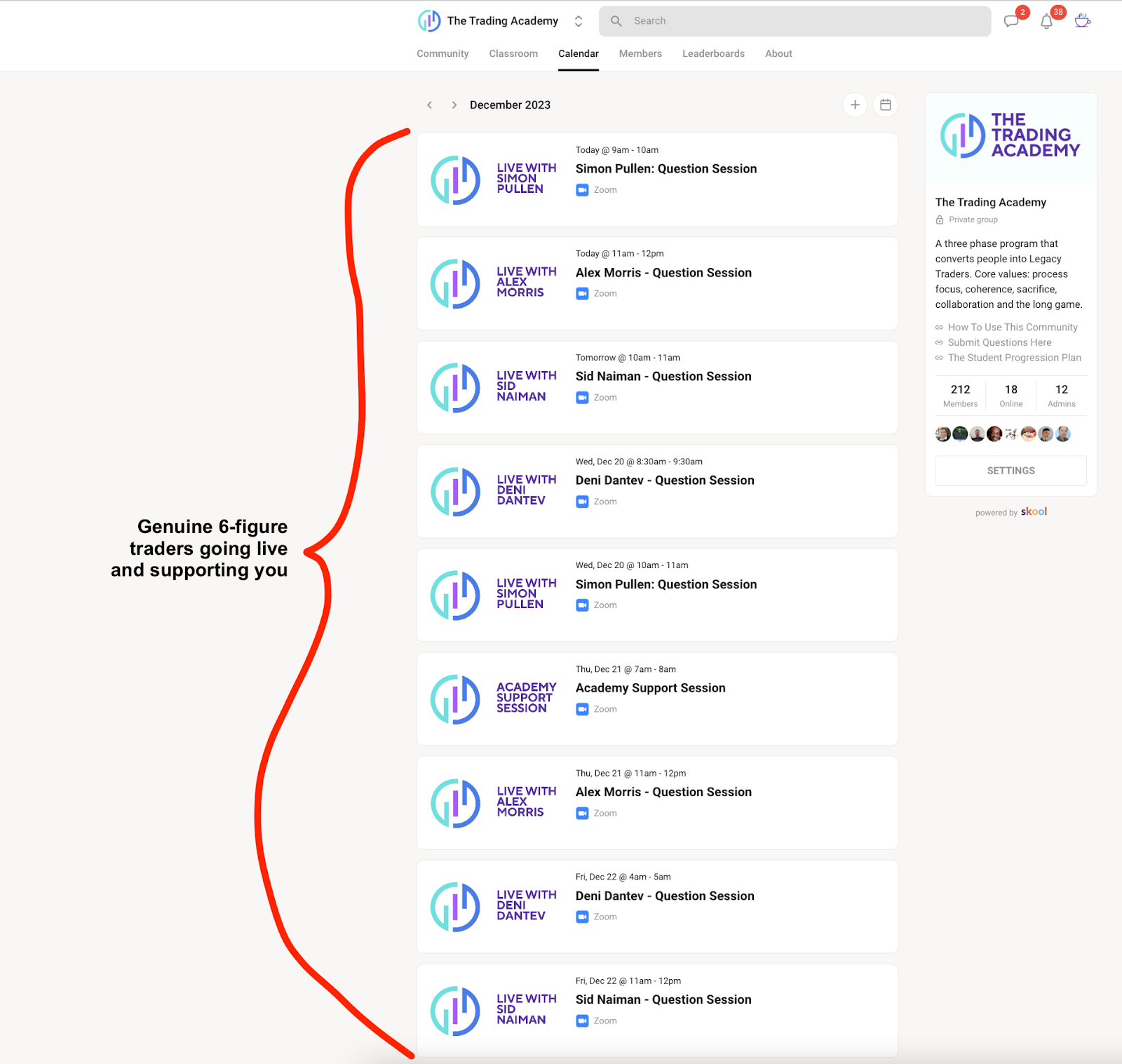The image size is (1122, 1064).
Task: Open the chat messages icon
Action: tap(1011, 21)
